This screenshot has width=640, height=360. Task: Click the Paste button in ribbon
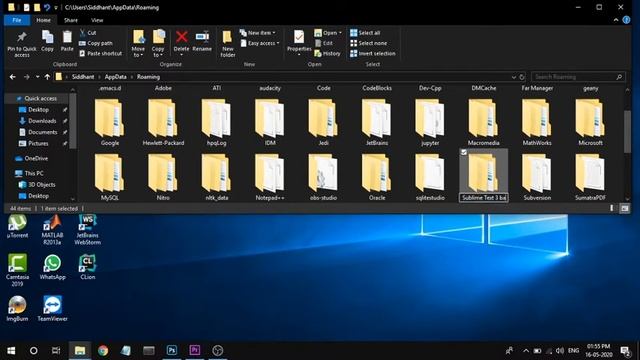coord(67,41)
